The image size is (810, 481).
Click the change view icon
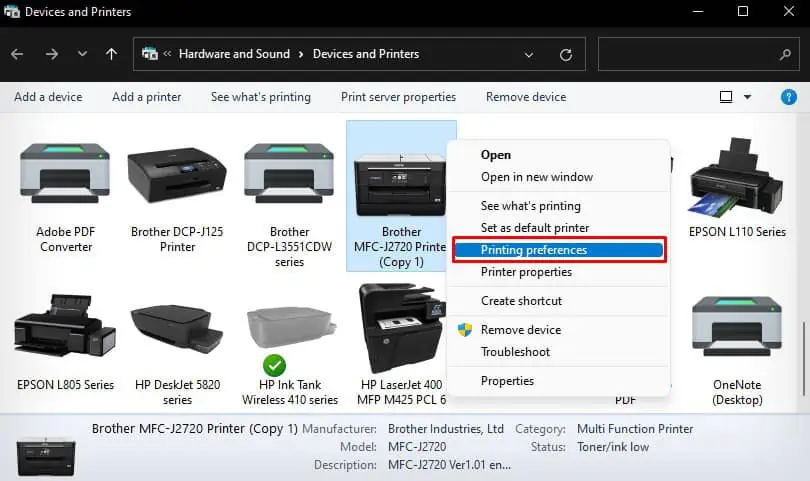click(x=726, y=97)
